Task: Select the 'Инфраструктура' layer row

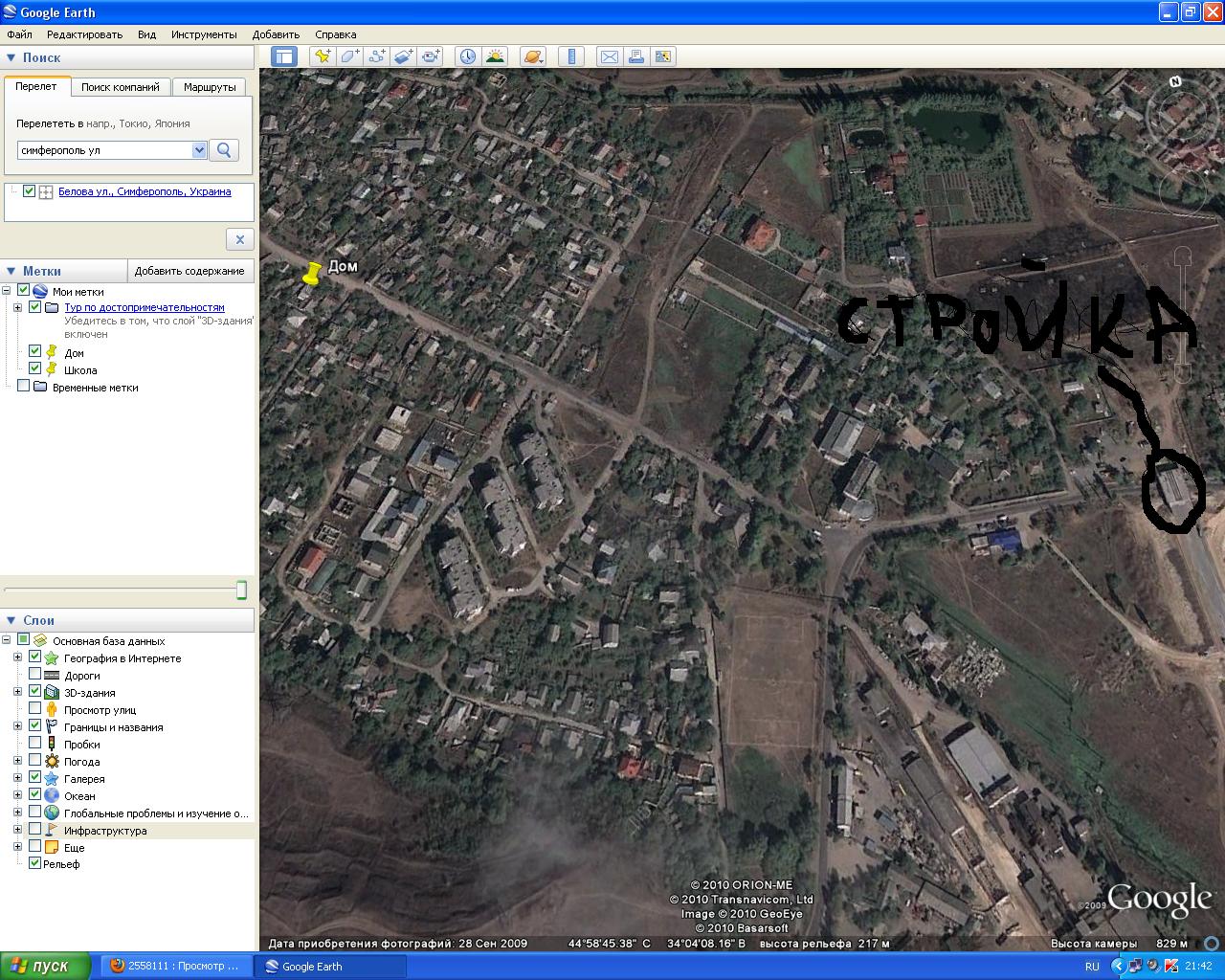Action: (127, 831)
